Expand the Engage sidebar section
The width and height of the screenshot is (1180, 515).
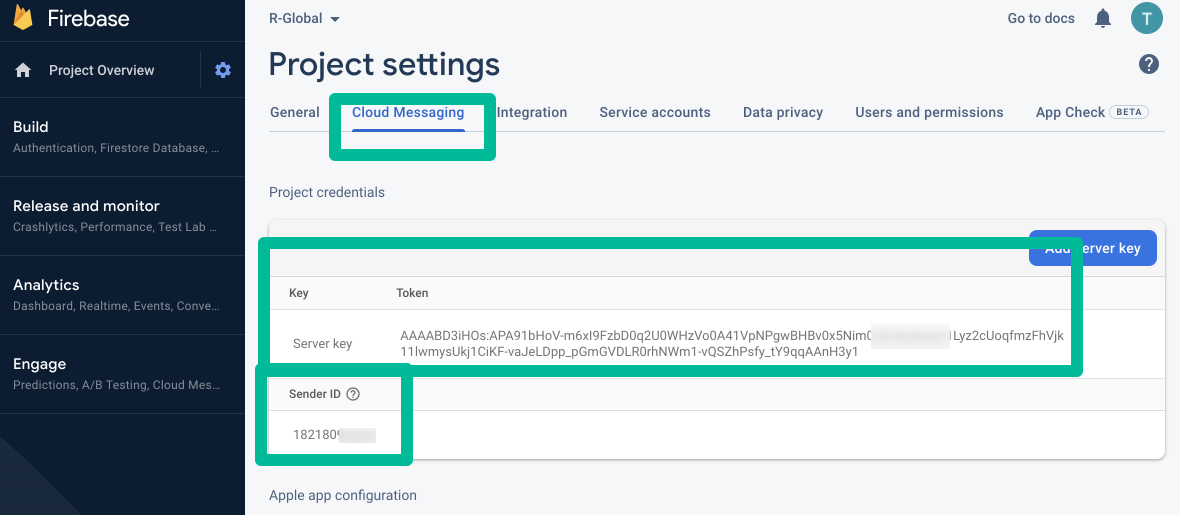[122, 374]
